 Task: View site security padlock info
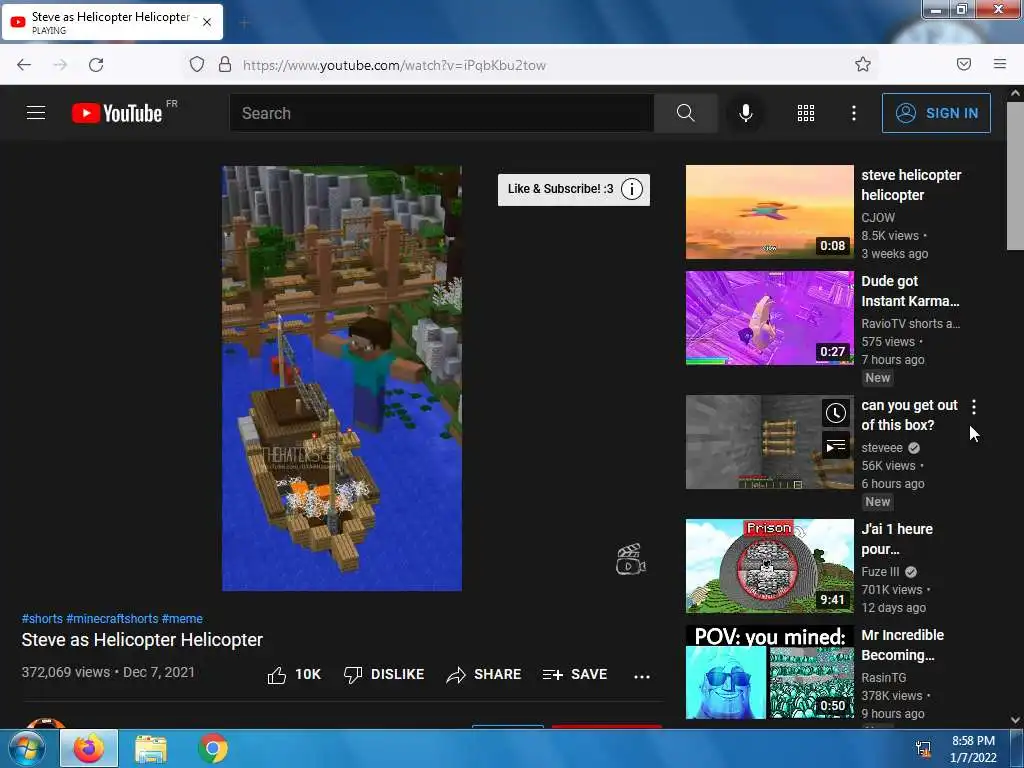click(x=225, y=64)
